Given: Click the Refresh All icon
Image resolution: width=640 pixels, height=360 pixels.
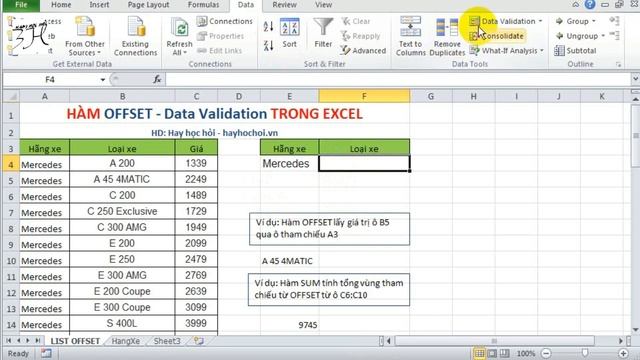Looking at the screenshot, I should pos(179,28).
